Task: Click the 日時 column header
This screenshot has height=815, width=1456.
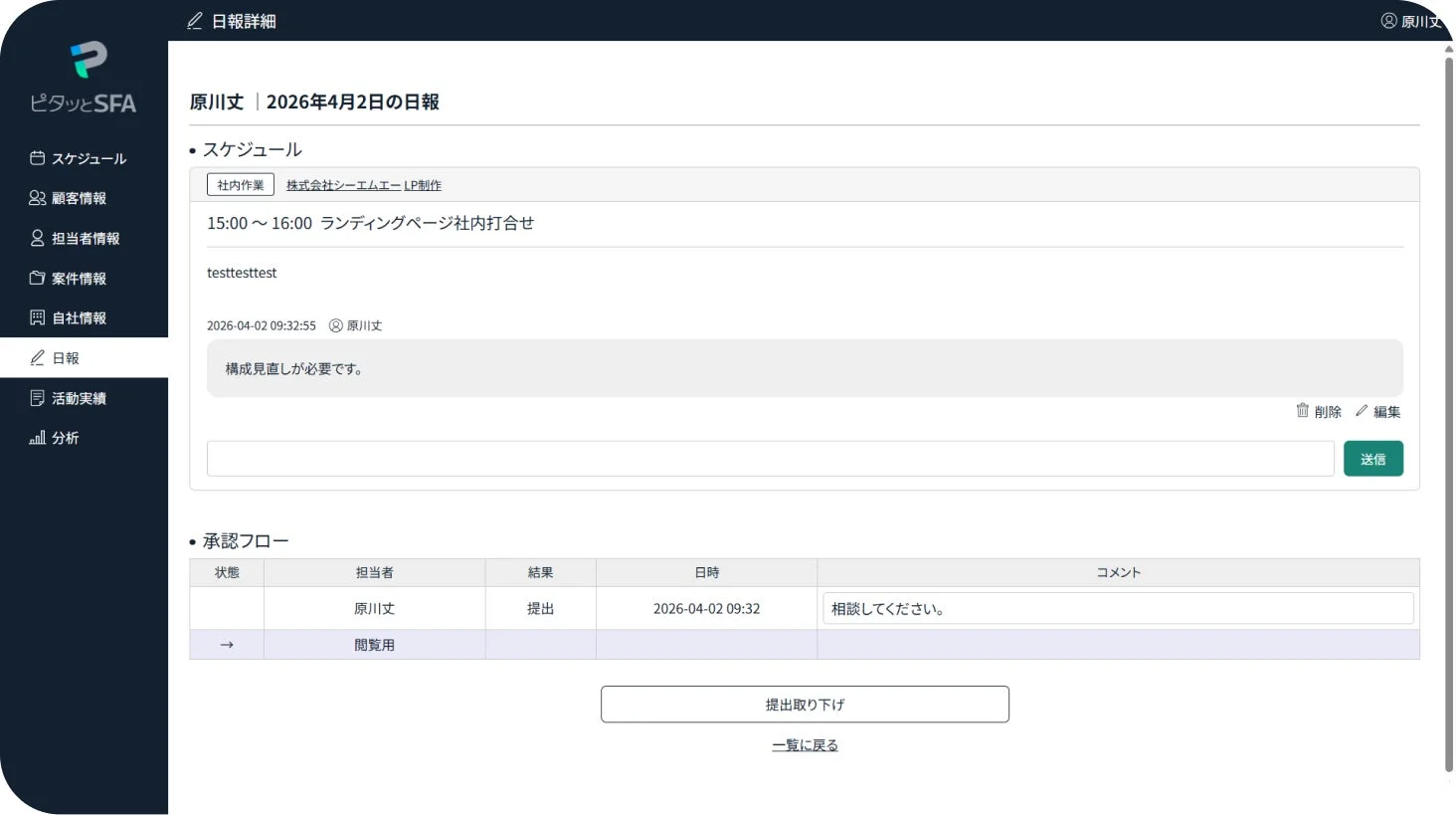Action: tap(707, 572)
